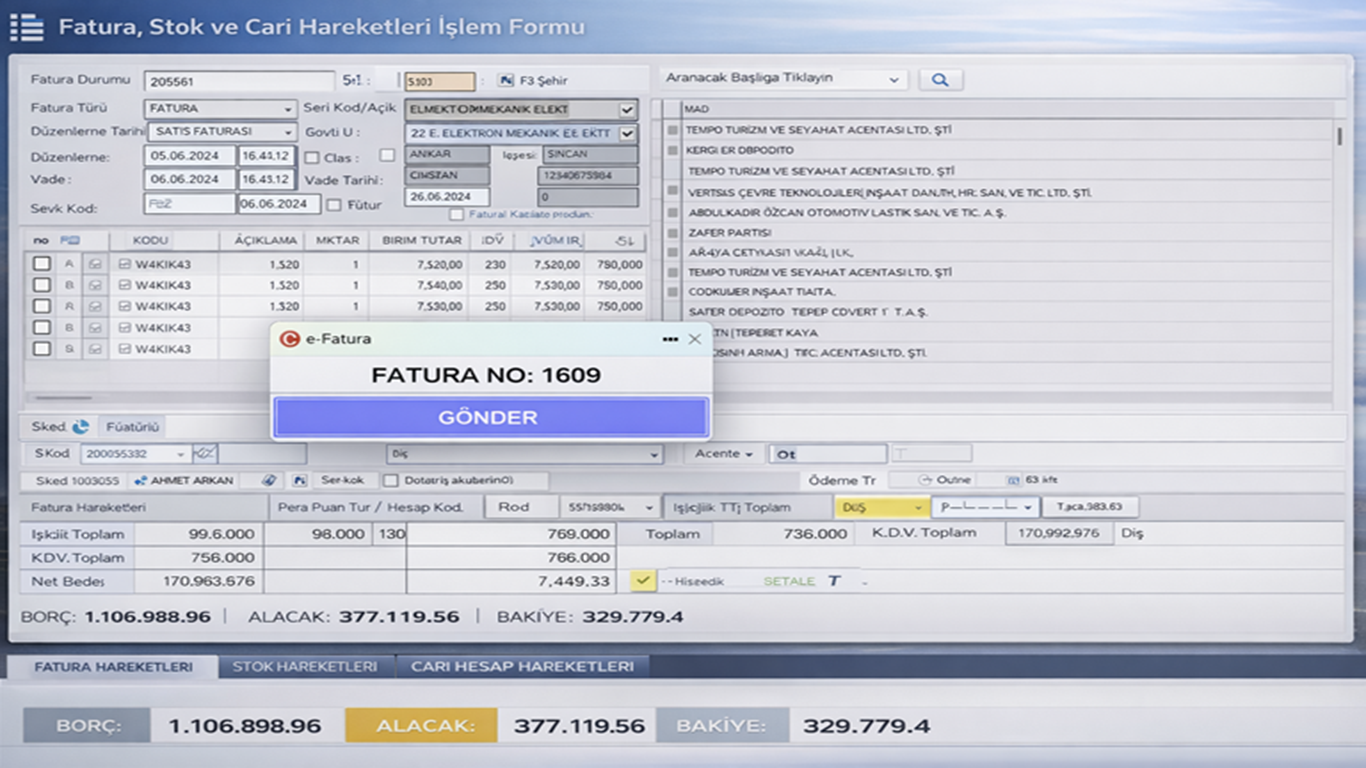Image resolution: width=1366 pixels, height=768 pixels.
Task: Click the F3 Şehir icon
Action: click(x=506, y=81)
